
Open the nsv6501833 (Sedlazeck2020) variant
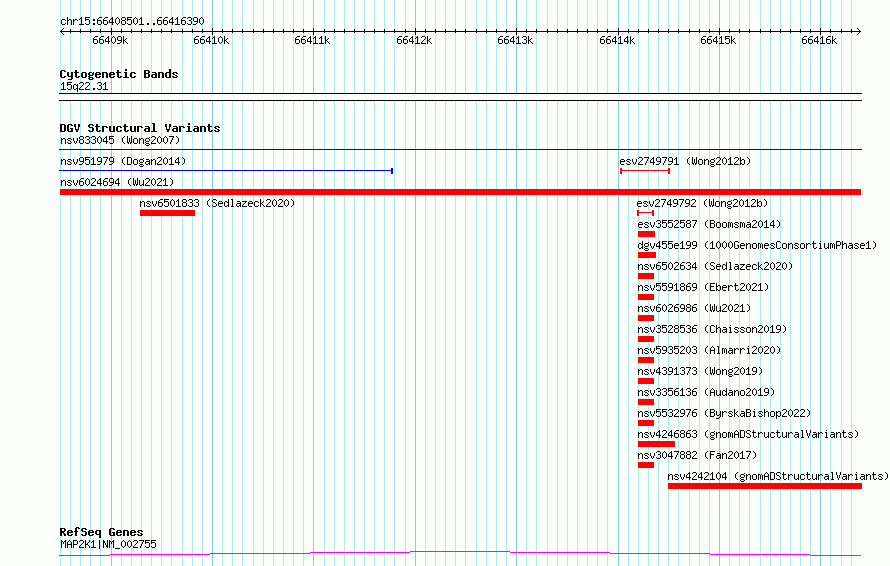[x=217, y=203]
